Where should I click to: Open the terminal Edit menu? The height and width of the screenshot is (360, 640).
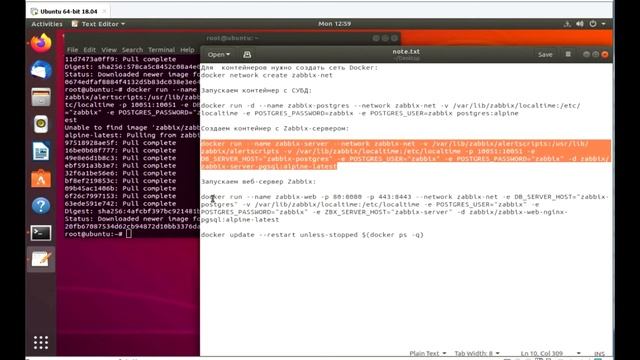pos(89,50)
